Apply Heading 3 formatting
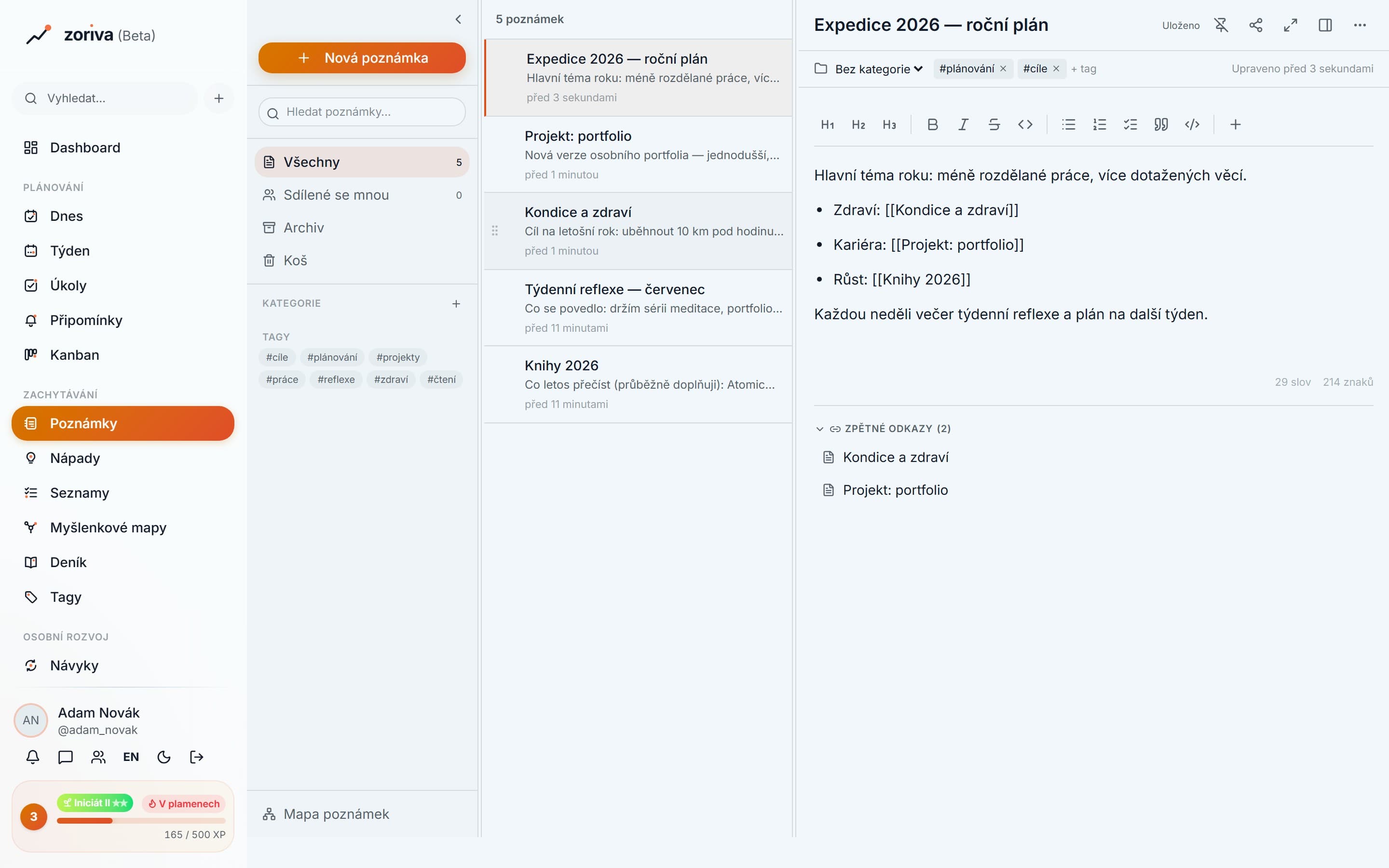Image resolution: width=1389 pixels, height=868 pixels. (889, 124)
